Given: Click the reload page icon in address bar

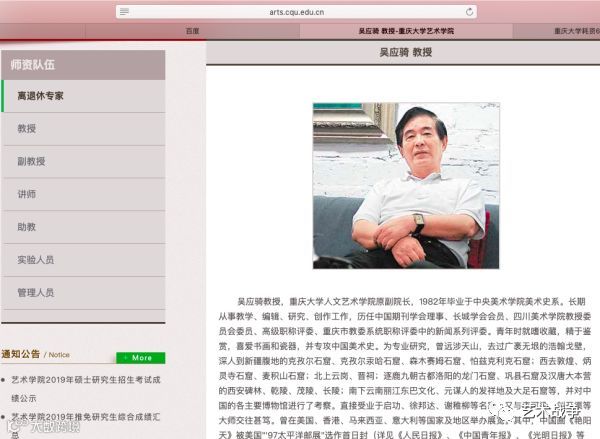Looking at the screenshot, I should point(469,12).
